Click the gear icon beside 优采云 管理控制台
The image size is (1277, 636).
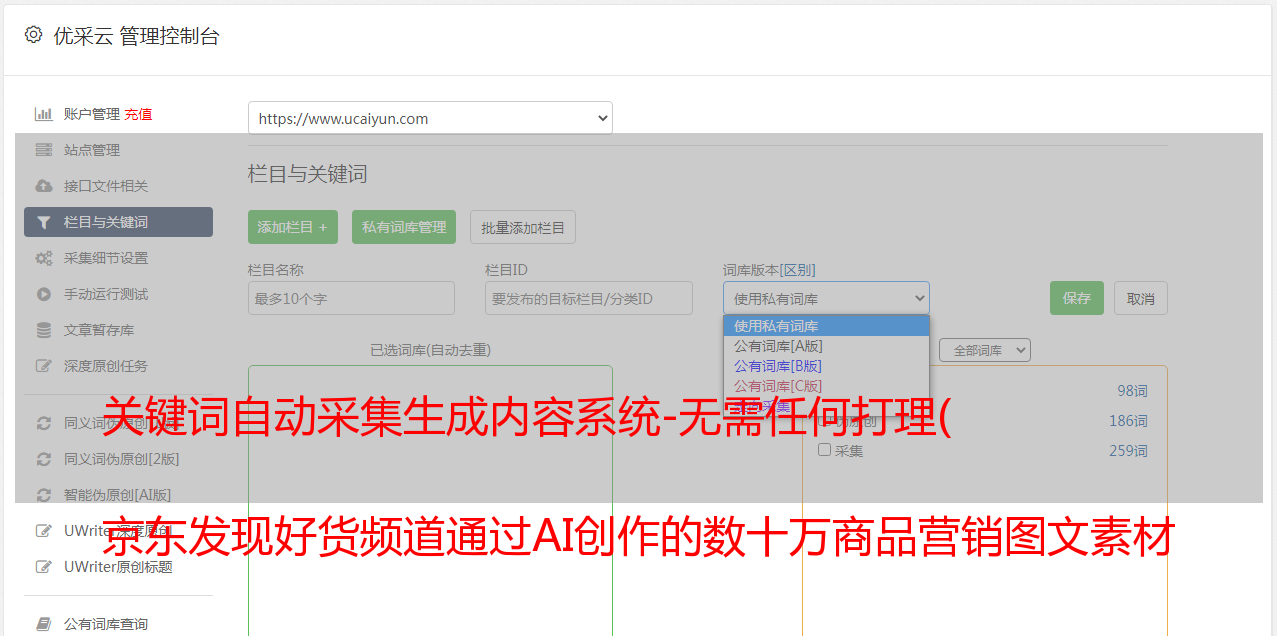click(33, 35)
